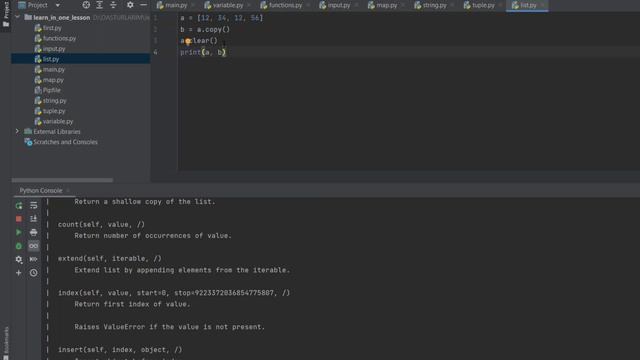Rerun the Python Console

point(19,206)
